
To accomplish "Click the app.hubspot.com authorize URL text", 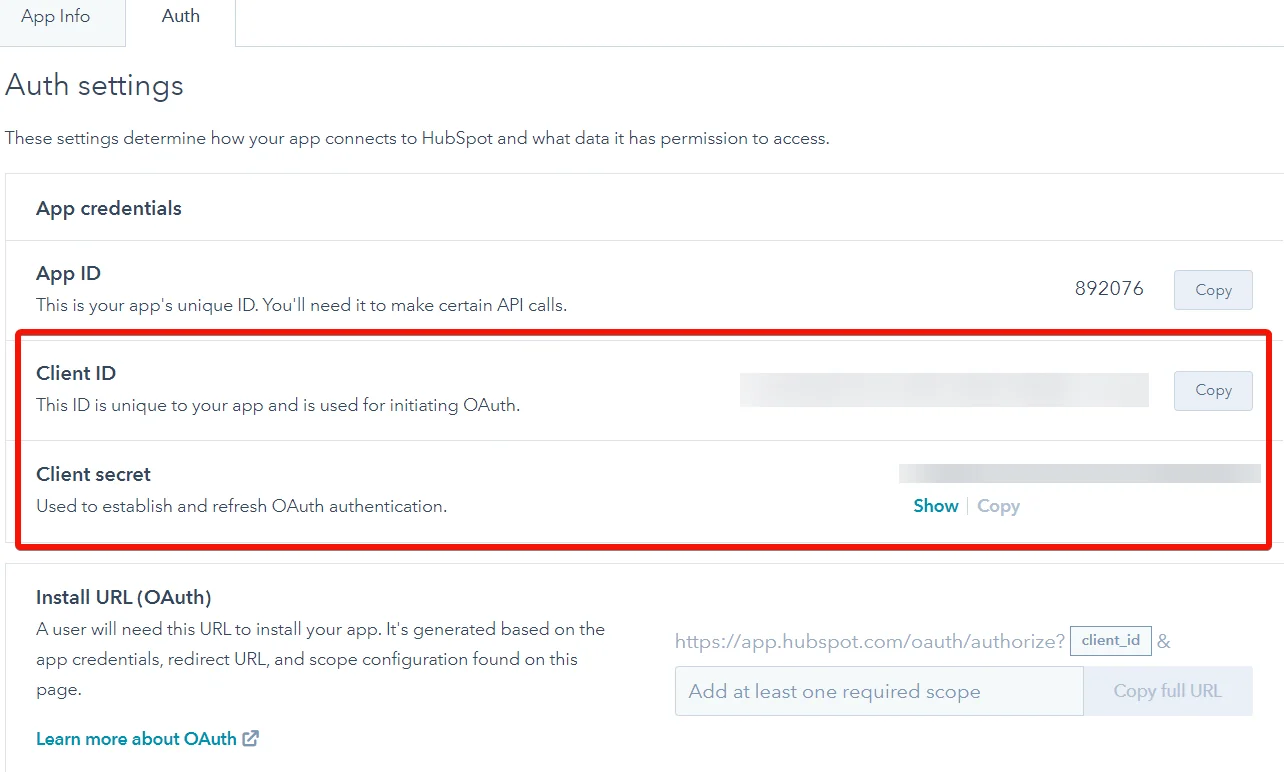I will (x=870, y=641).
